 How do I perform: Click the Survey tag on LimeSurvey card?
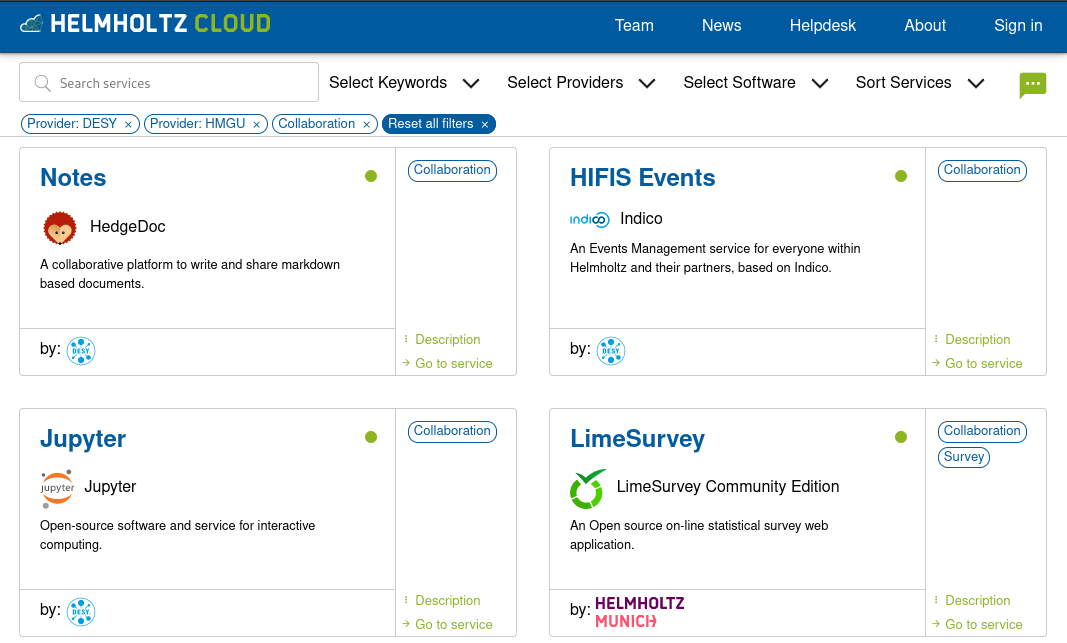(x=964, y=457)
